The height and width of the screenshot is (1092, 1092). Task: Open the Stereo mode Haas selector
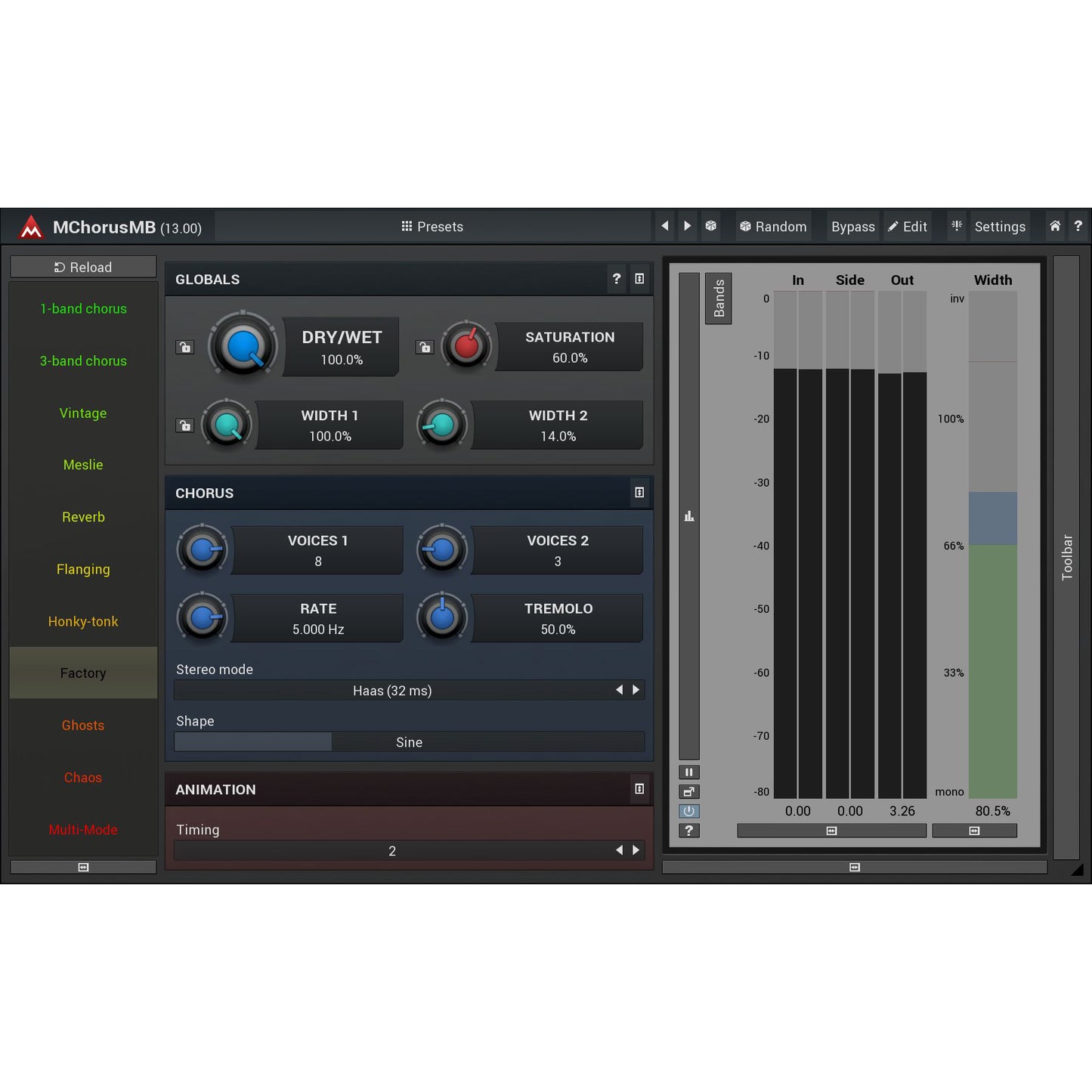tap(392, 691)
